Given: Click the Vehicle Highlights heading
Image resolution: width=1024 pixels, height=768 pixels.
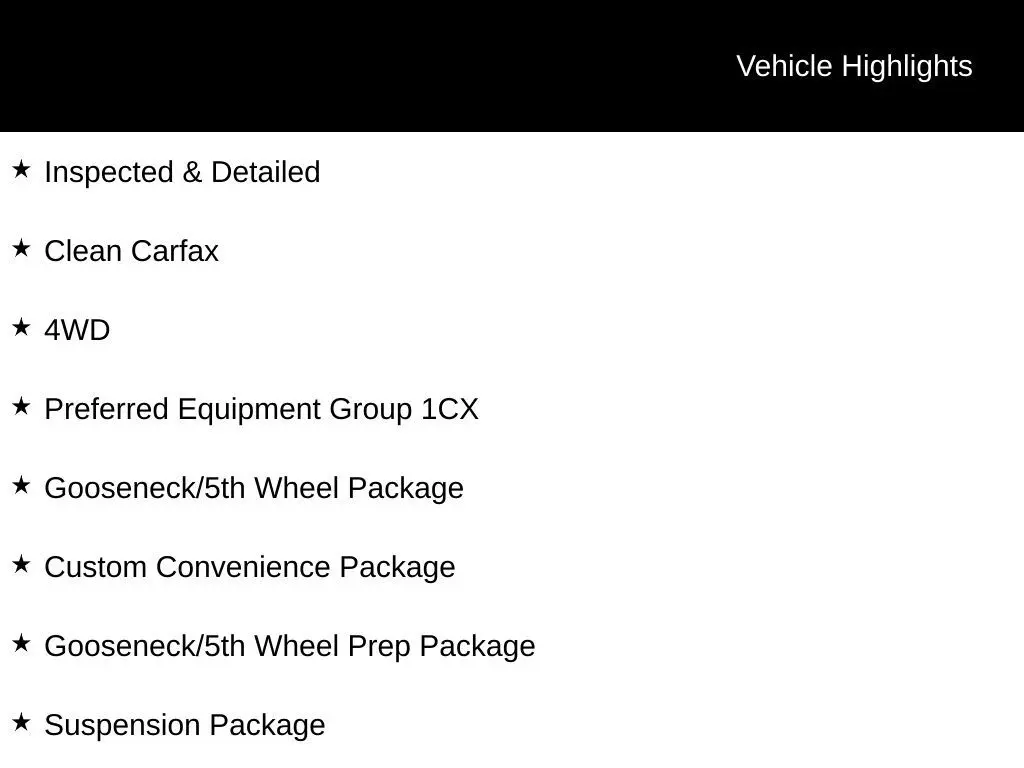Looking at the screenshot, I should pos(854,66).
